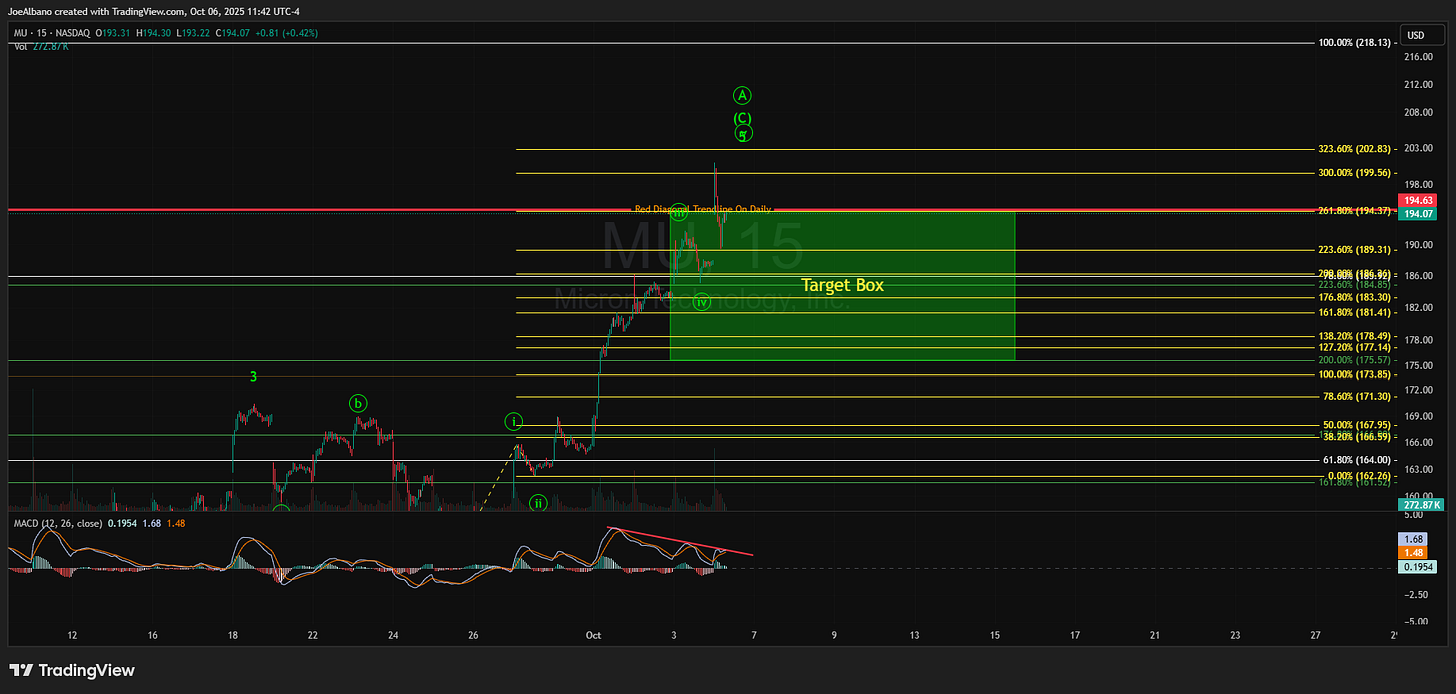The width and height of the screenshot is (1456, 694).
Task: Select the circled iv wave label
Action: tap(702, 301)
